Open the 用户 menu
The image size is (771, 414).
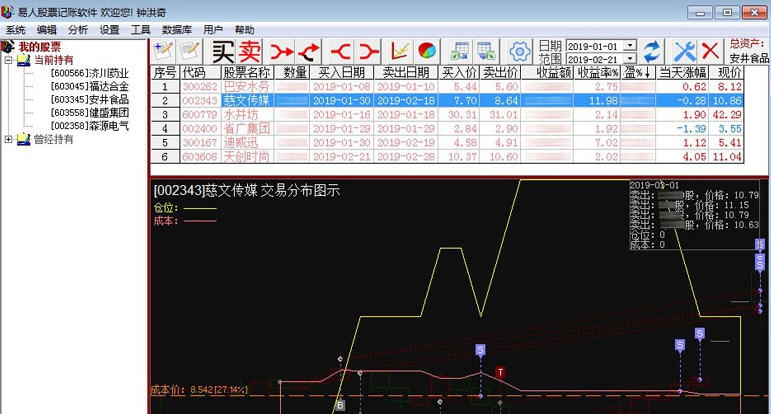213,30
